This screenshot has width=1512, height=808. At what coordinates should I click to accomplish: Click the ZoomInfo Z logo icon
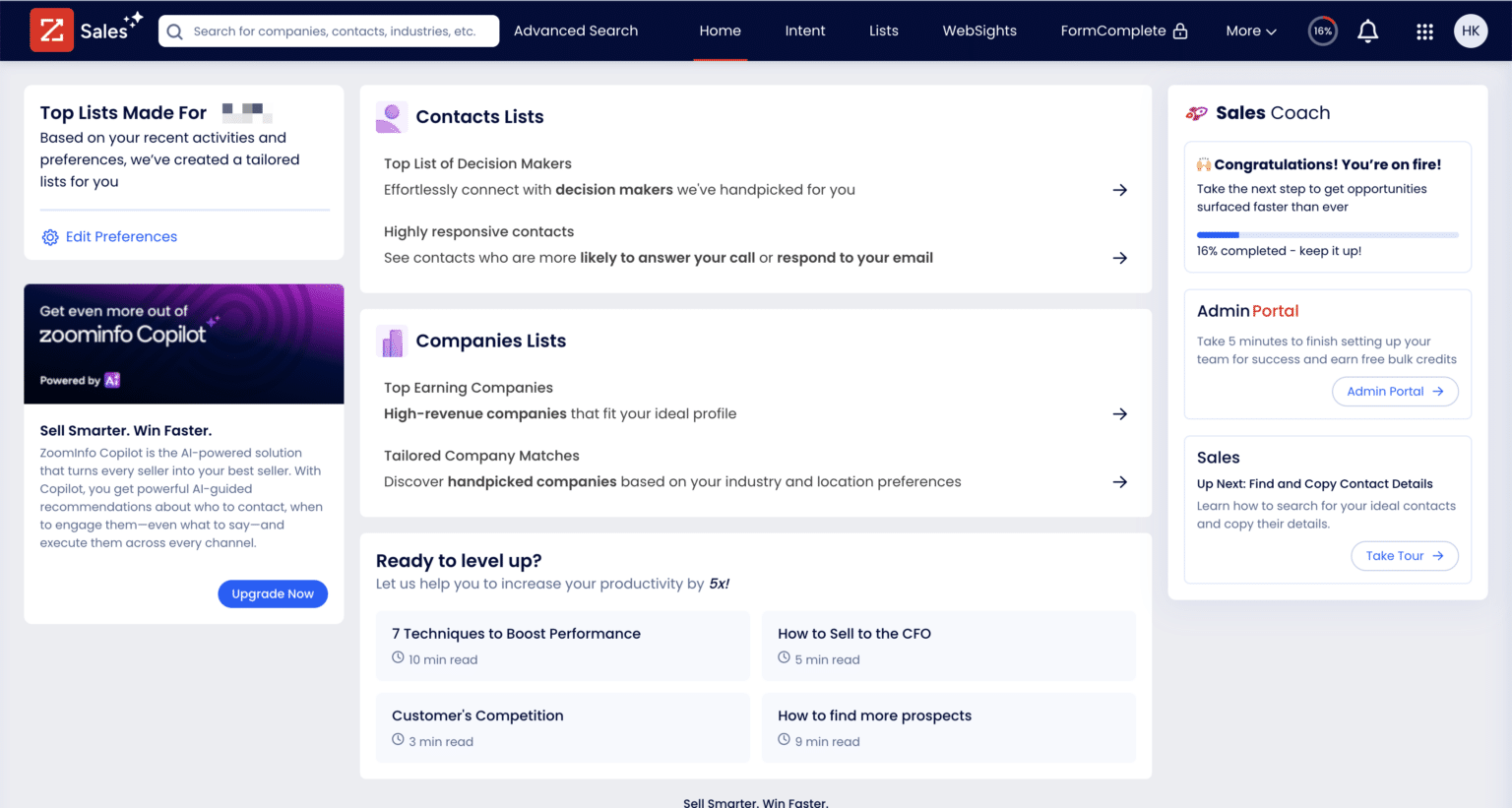click(x=51, y=31)
